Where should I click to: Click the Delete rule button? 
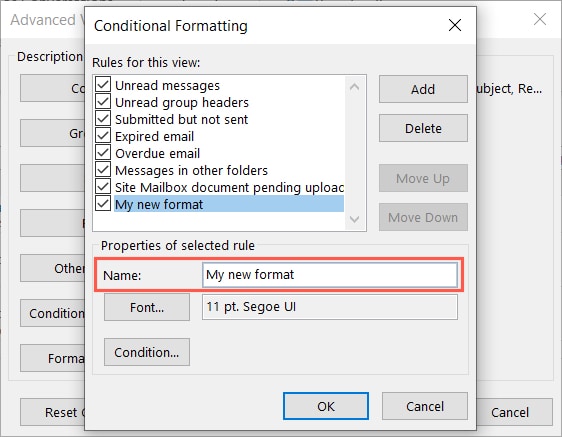point(423,128)
